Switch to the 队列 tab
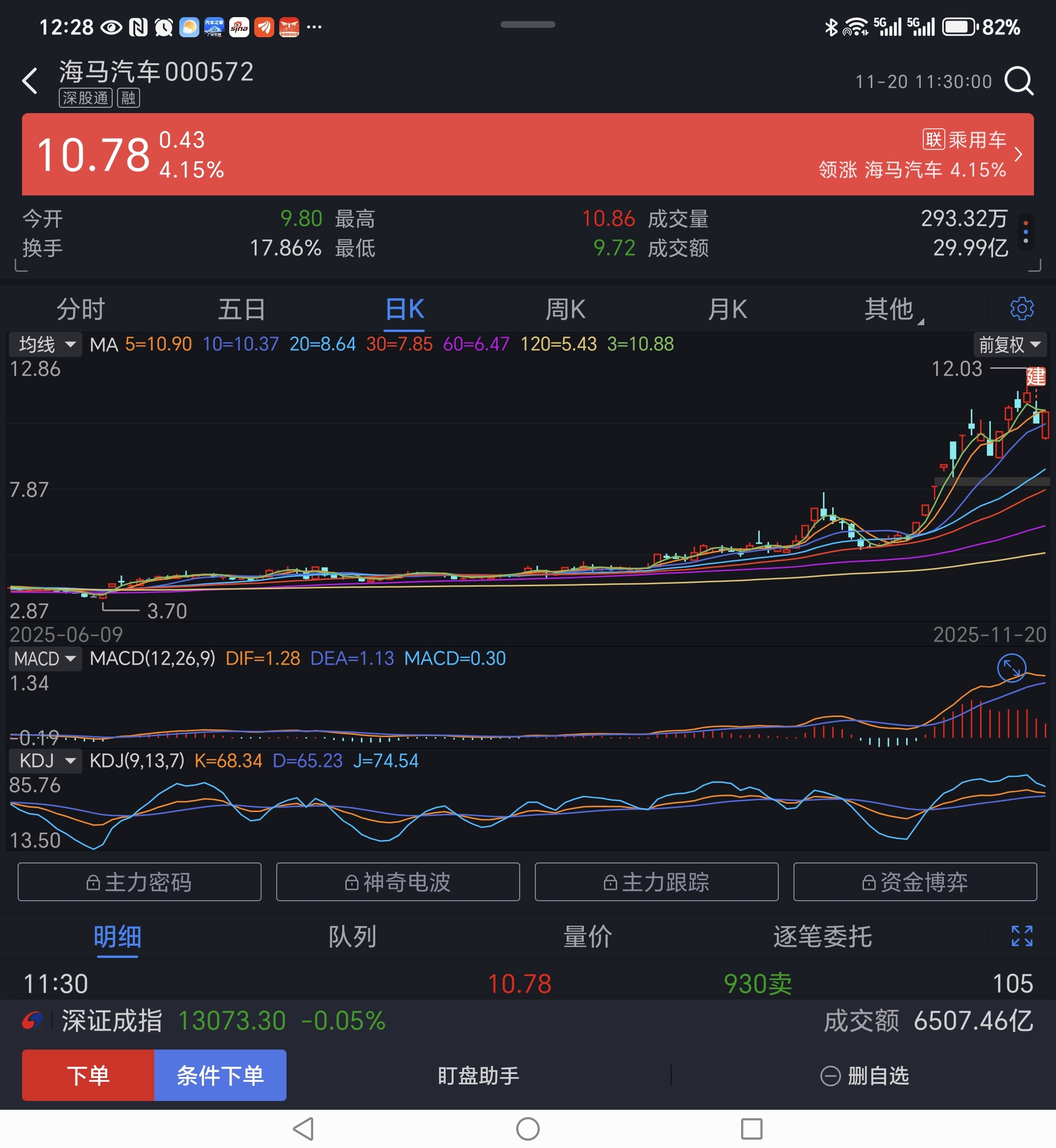The height and width of the screenshot is (1148, 1056). click(x=352, y=936)
